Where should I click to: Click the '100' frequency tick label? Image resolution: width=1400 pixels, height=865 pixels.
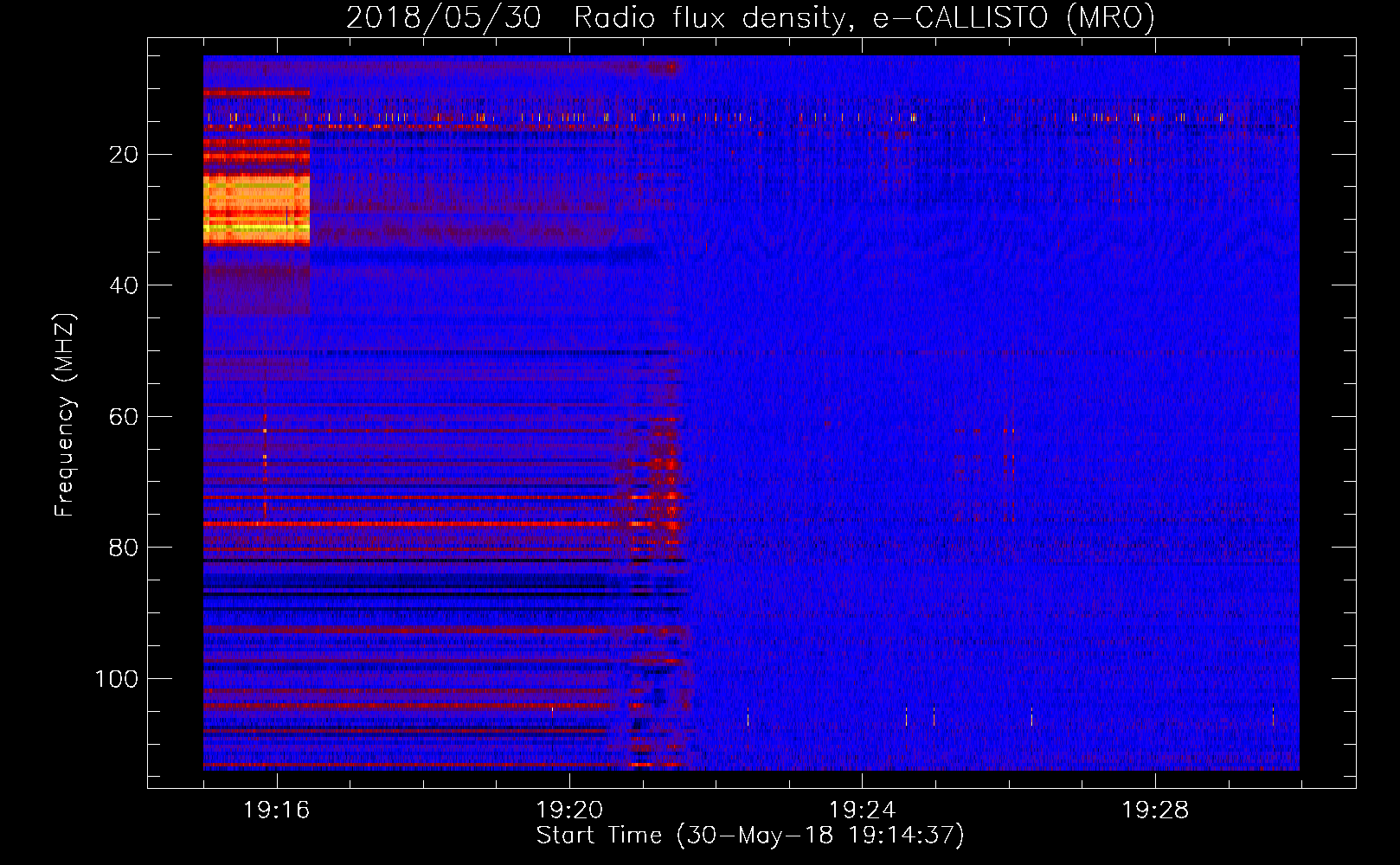coord(117,679)
